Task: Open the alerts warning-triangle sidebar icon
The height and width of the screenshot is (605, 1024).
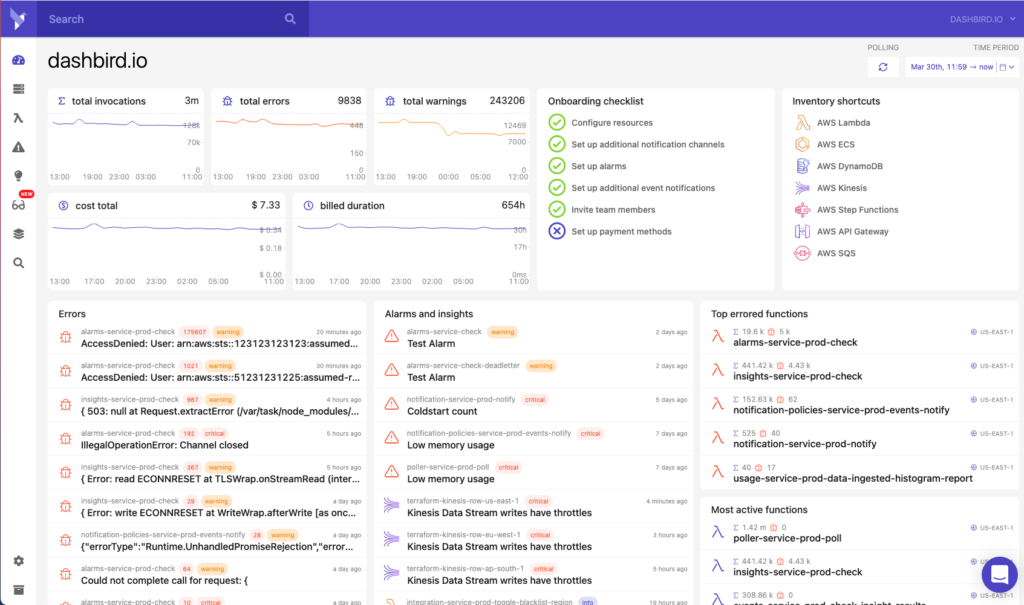Action: 18,146
